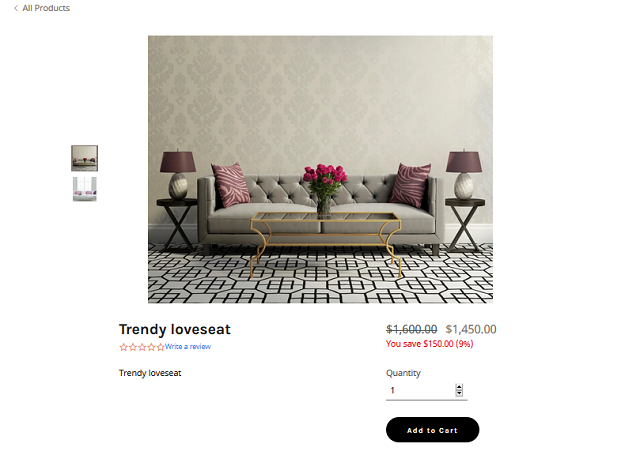640x470 pixels.
Task: Rate one star for the product
Action: pos(123,347)
